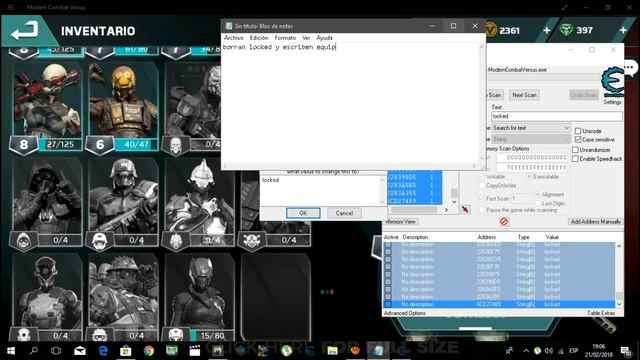Select locked agent card showing 15/80
Viewport: 640px width, 360px height.
[x=198, y=297]
